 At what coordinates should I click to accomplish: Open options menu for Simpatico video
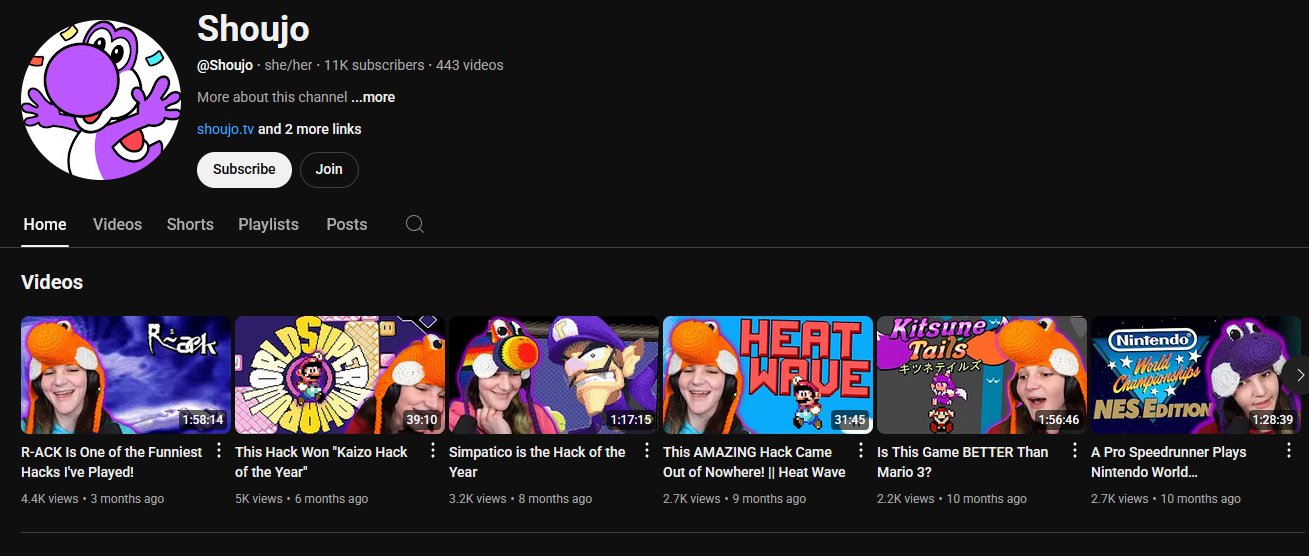click(647, 451)
